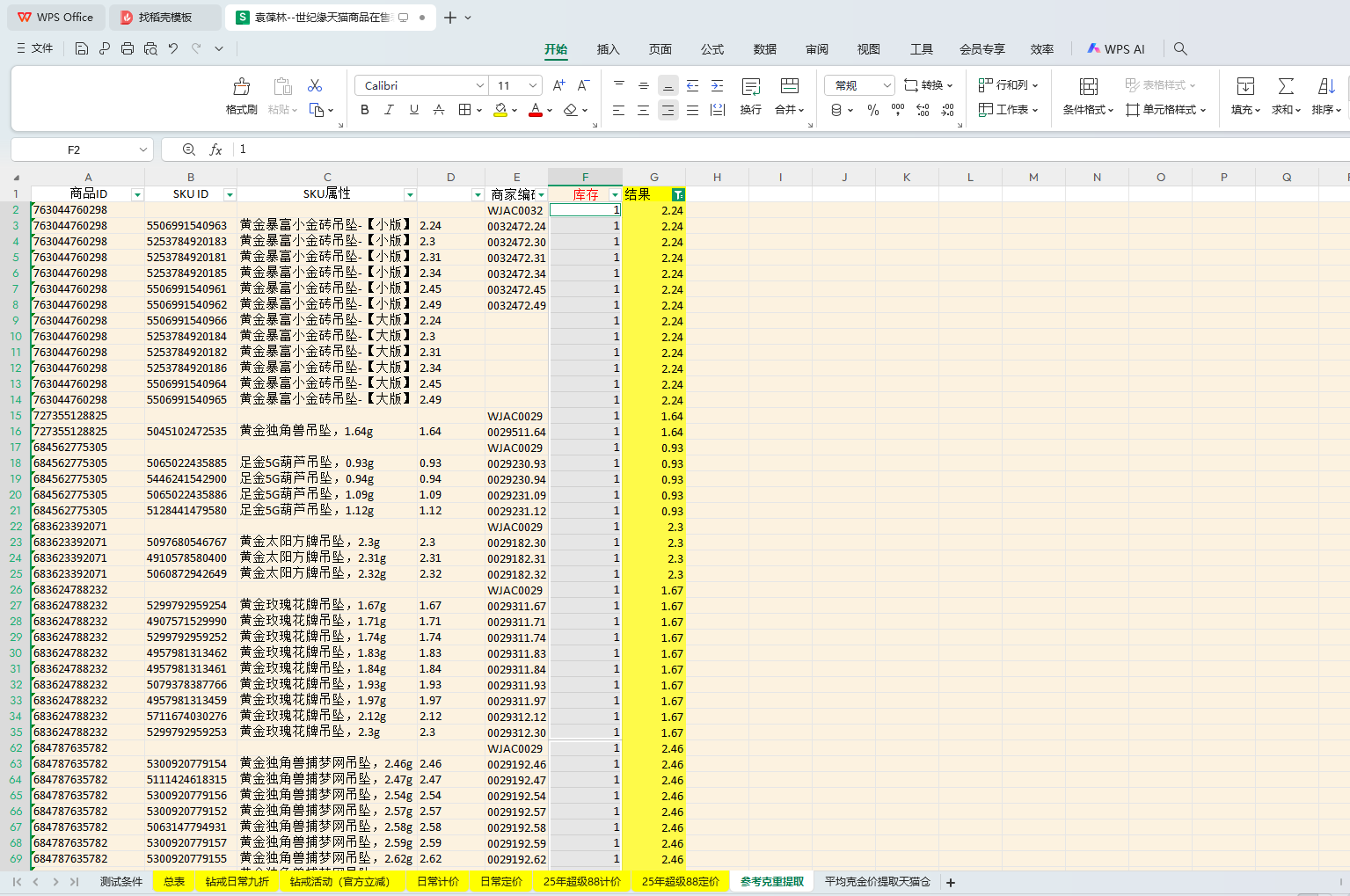Open the 总表 sheet tab

point(174,881)
